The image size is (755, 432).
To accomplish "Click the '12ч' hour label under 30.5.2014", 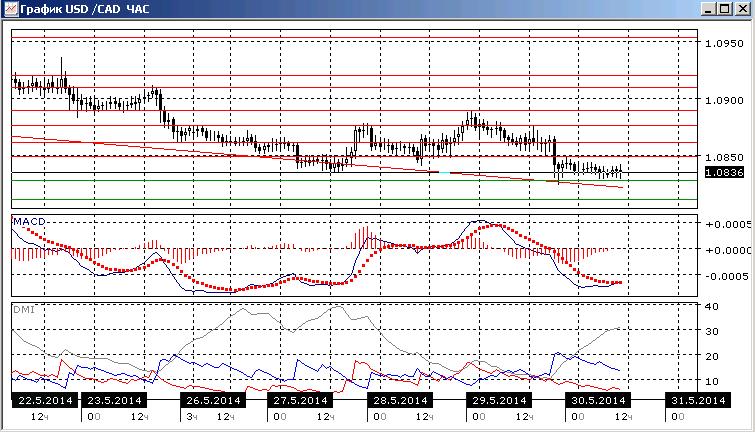I will [623, 417].
